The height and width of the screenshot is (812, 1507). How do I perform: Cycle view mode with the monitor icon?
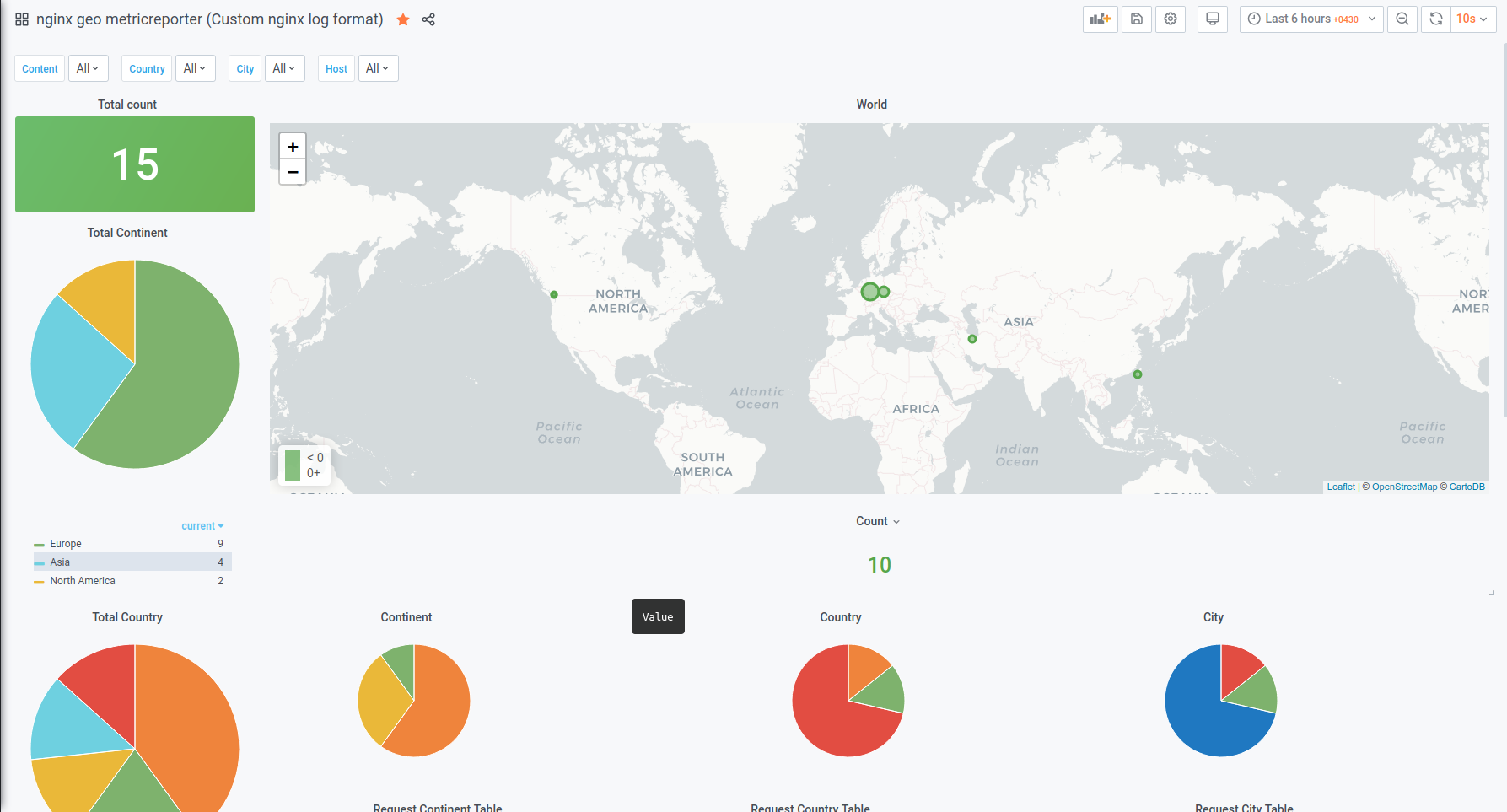click(x=1213, y=19)
